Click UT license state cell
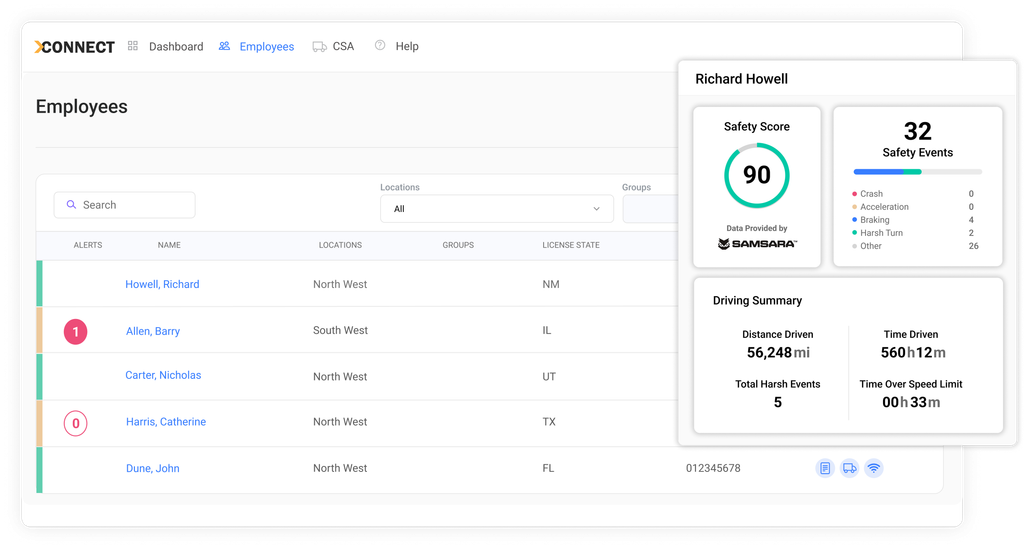The width and height of the screenshot is (1024, 549). [549, 377]
